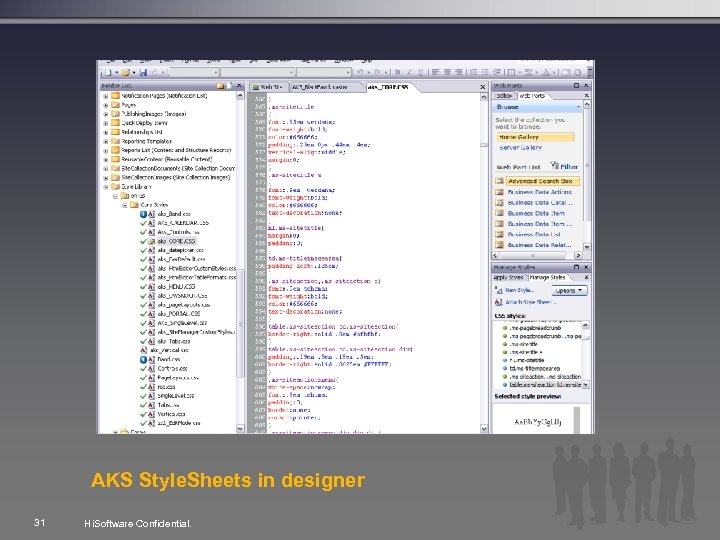Viewport: 720px width, 540px height.
Task: Click the selected style preview sample text
Action: (x=537, y=422)
